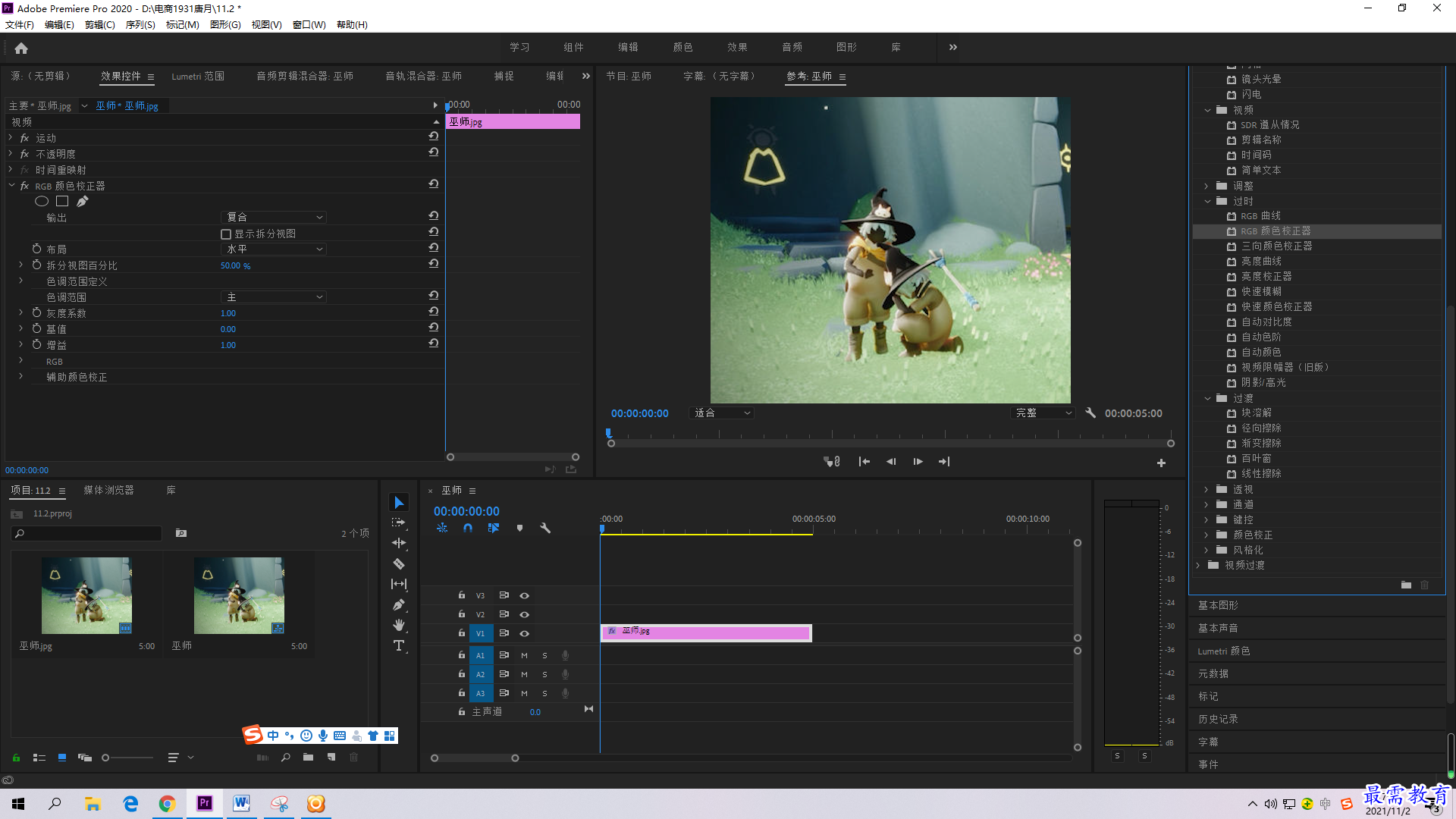The image size is (1456, 819).
Task: Toggle V3 track output eye
Action: (x=524, y=596)
